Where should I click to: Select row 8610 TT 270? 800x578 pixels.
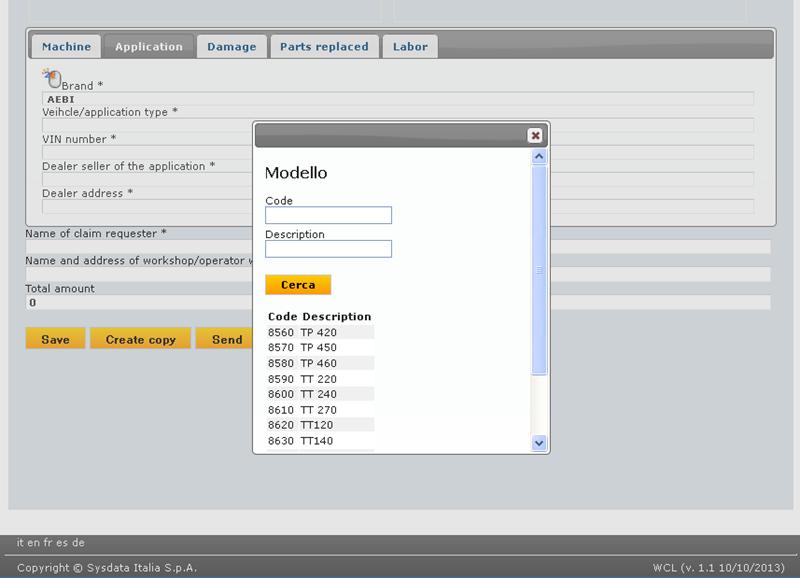pyautogui.click(x=320, y=410)
